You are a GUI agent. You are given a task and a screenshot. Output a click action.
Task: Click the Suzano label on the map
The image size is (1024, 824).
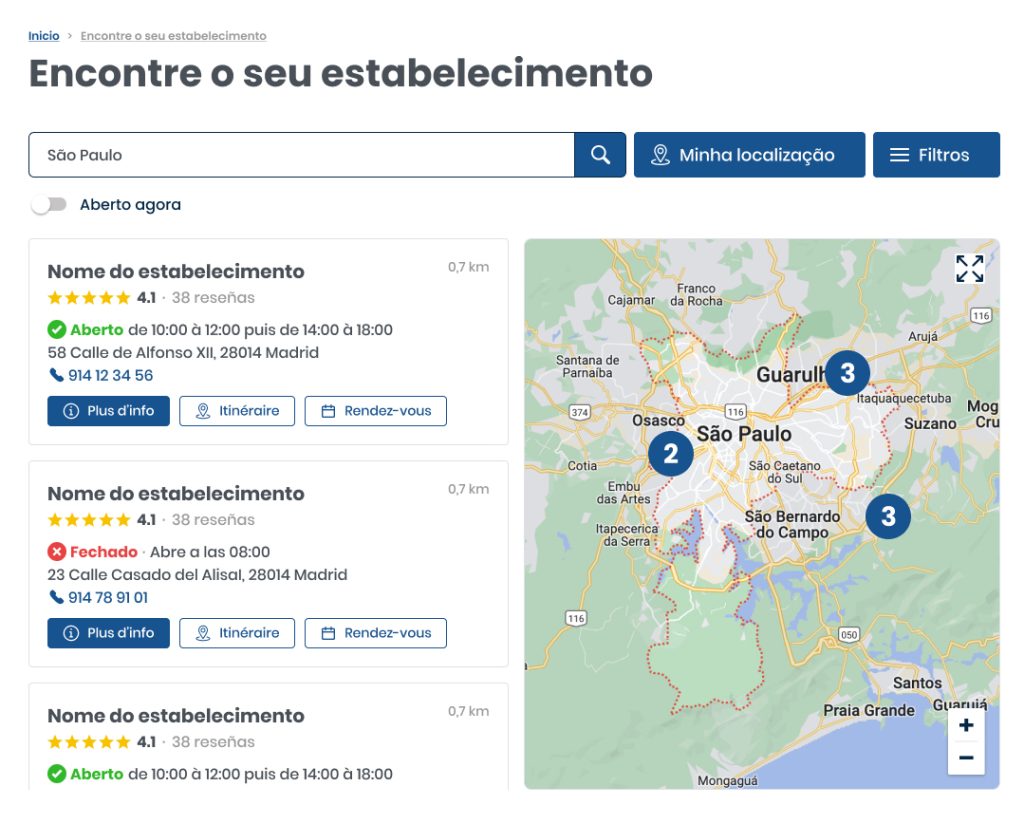930,424
